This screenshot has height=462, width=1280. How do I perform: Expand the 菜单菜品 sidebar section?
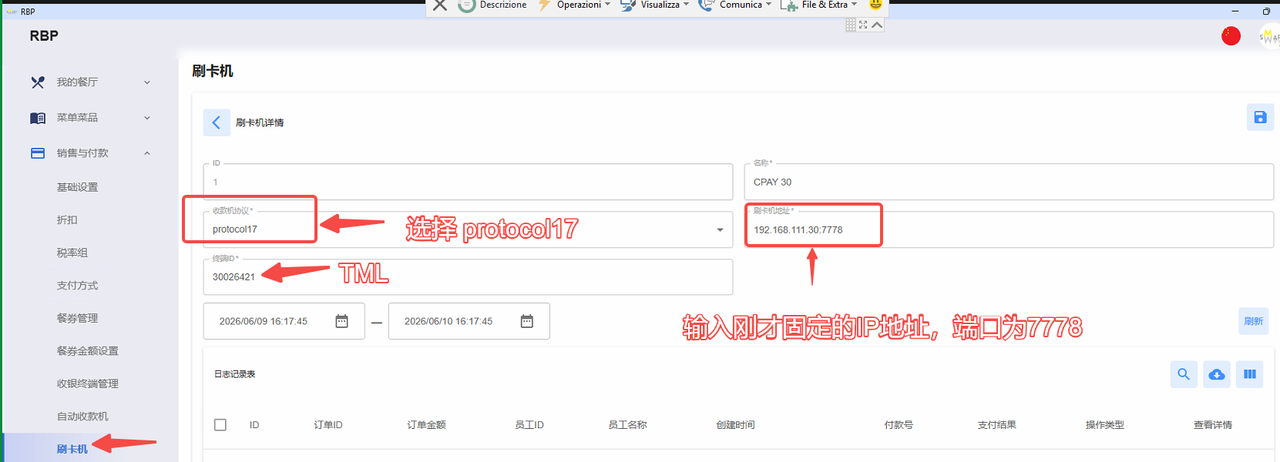click(147, 118)
